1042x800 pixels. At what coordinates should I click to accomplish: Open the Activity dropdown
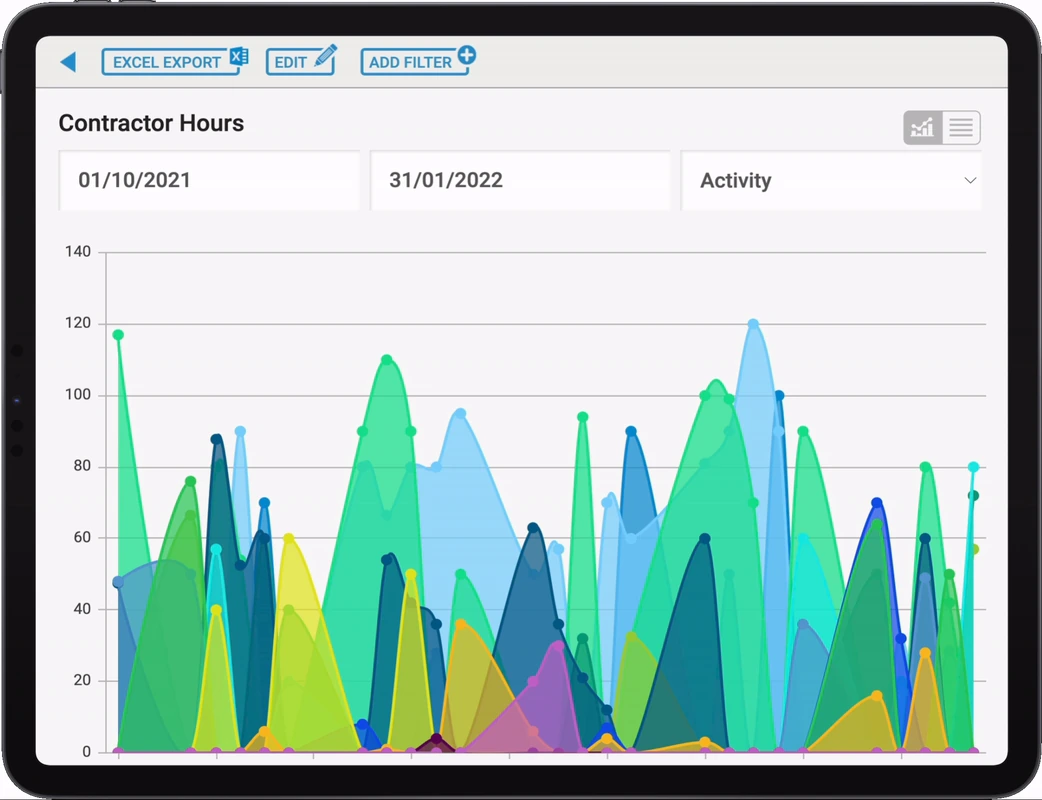point(831,180)
